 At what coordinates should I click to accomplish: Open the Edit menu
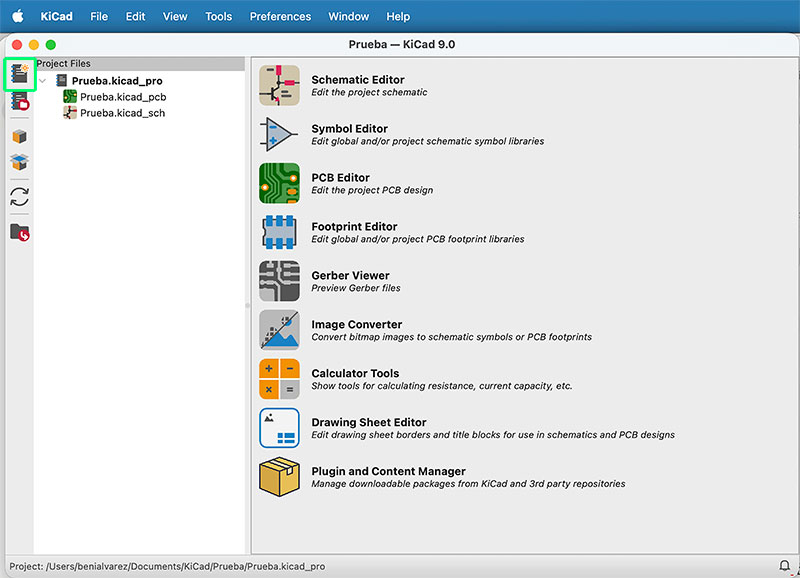[135, 16]
